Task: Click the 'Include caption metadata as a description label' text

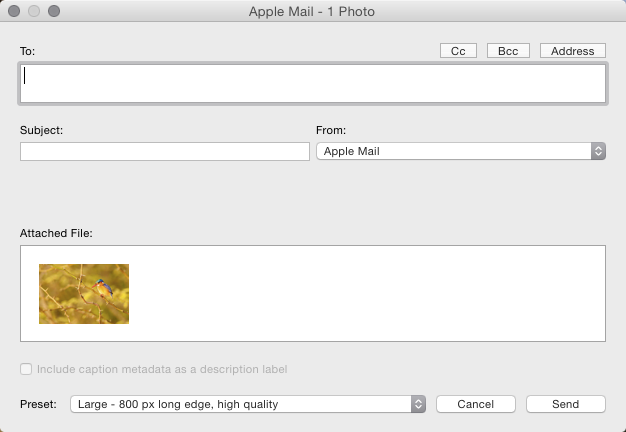Action: point(162,369)
